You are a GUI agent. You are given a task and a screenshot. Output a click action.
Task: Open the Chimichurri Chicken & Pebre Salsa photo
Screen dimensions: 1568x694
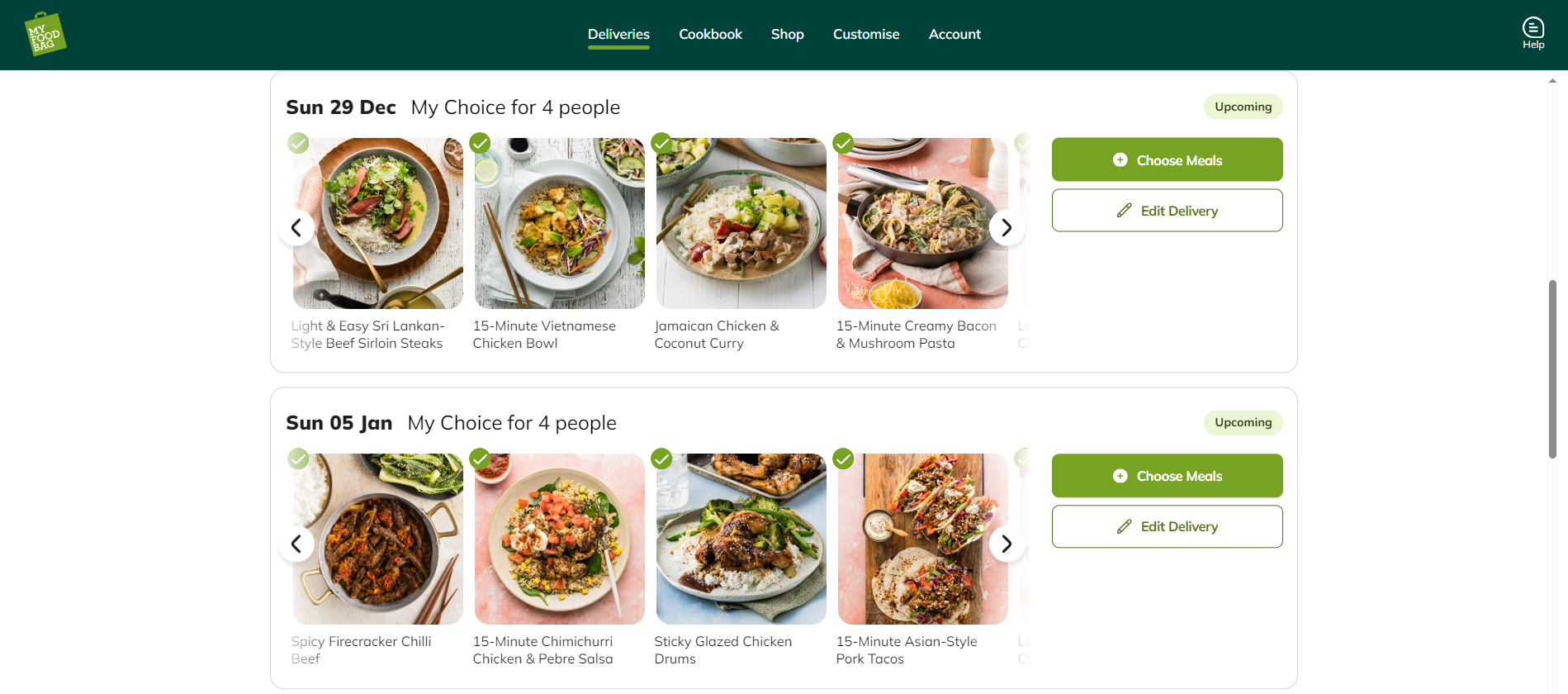pyautogui.click(x=559, y=539)
